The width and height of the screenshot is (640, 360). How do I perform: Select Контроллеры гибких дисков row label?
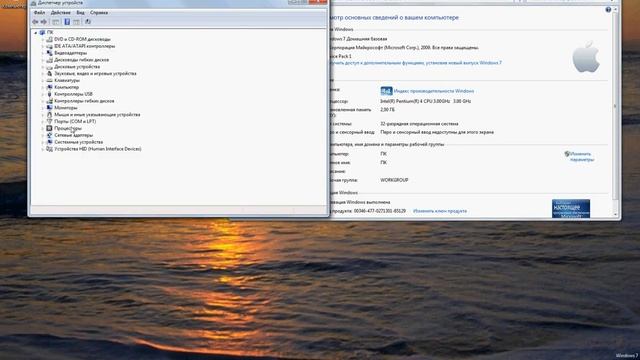click(x=84, y=101)
